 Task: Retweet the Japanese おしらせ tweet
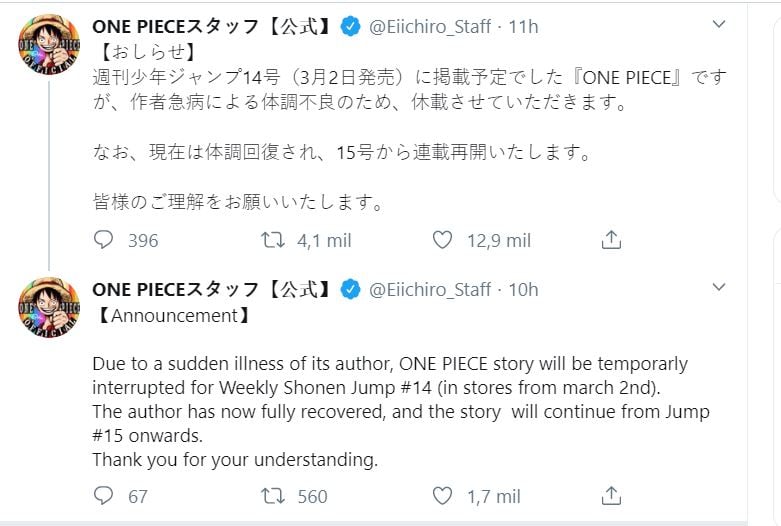pyautogui.click(x=272, y=240)
